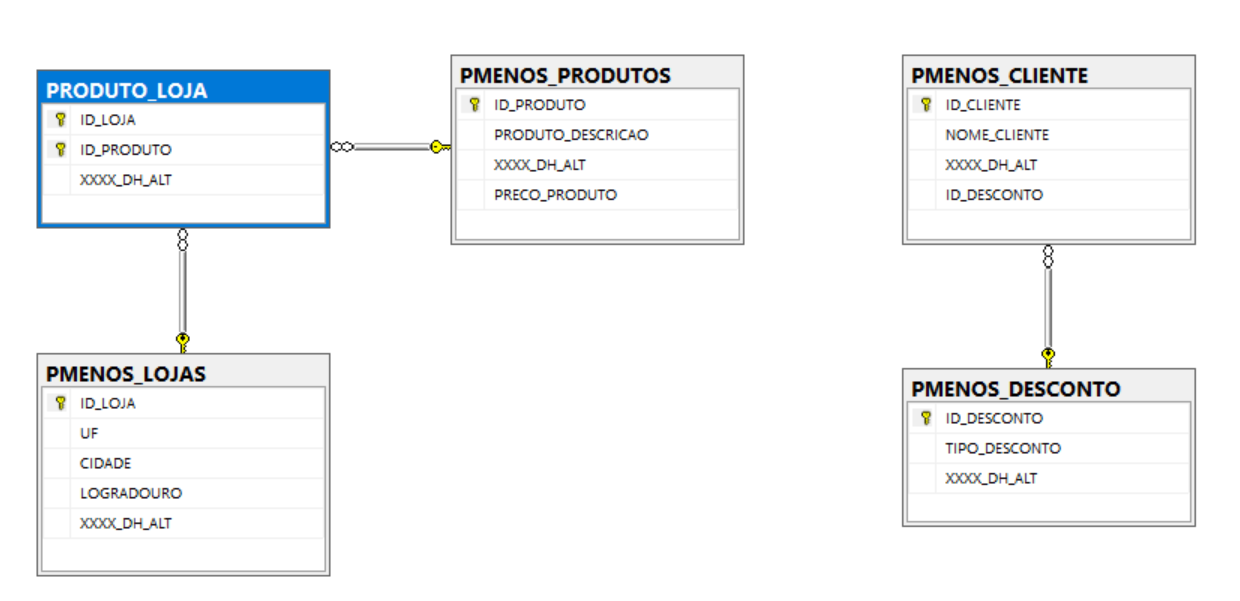Screen dimensions: 1240x601
Task: Click the yellow key endpoint at PMENOS_PRODUTOS relationship
Action: 439,148
